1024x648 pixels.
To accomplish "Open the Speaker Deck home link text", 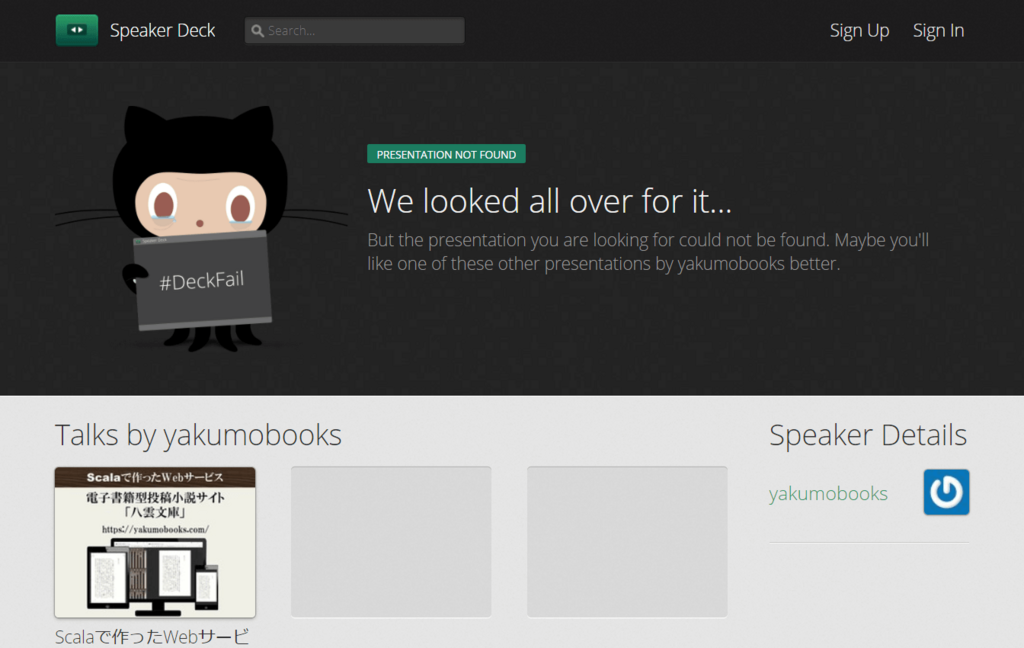I will point(162,31).
